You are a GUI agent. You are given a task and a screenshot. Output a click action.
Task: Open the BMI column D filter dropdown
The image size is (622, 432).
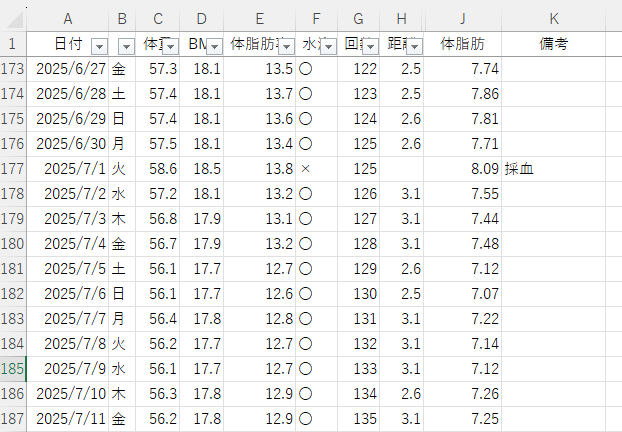click(x=215, y=47)
